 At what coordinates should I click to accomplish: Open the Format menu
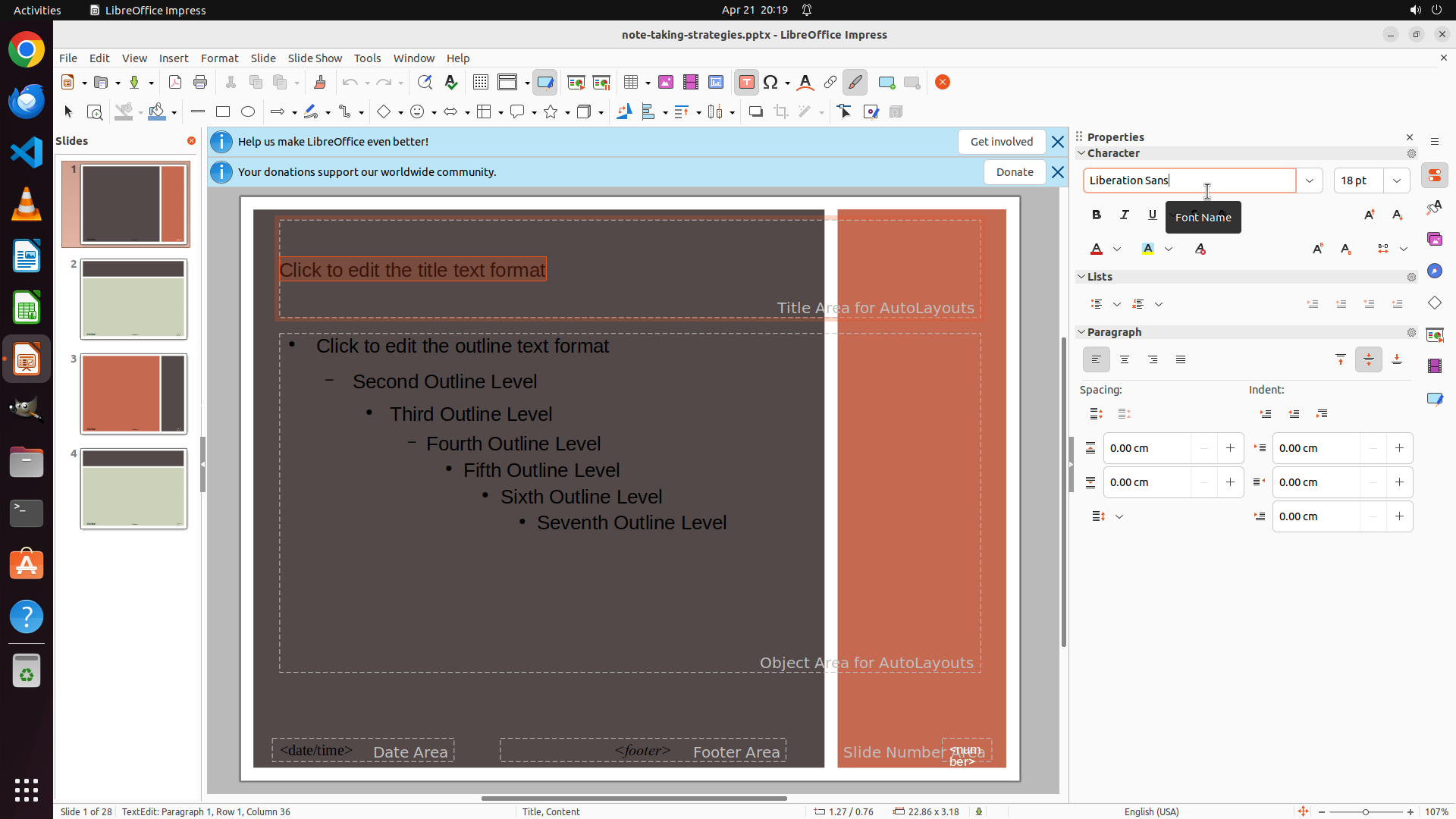coord(219,58)
